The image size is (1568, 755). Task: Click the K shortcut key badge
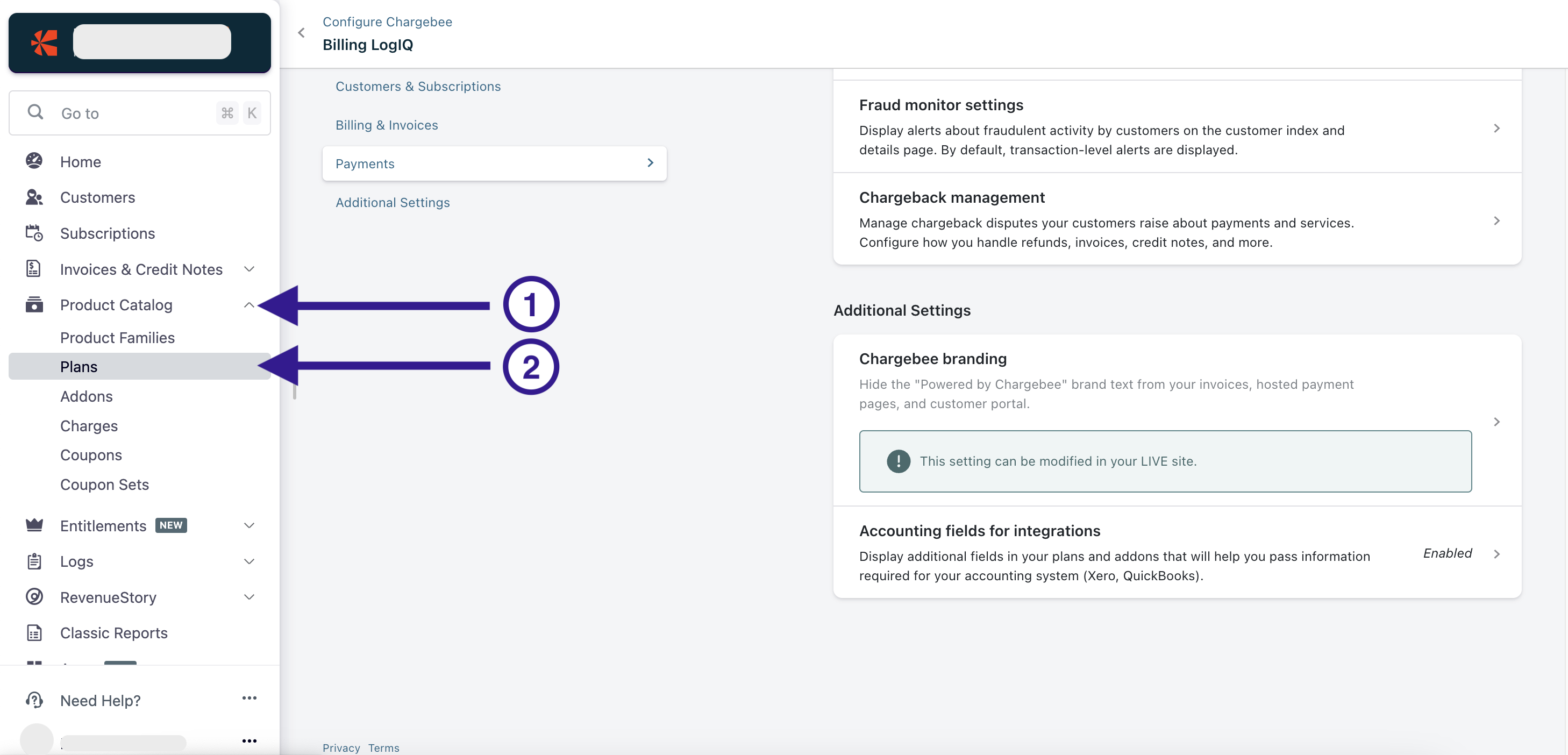coord(252,112)
